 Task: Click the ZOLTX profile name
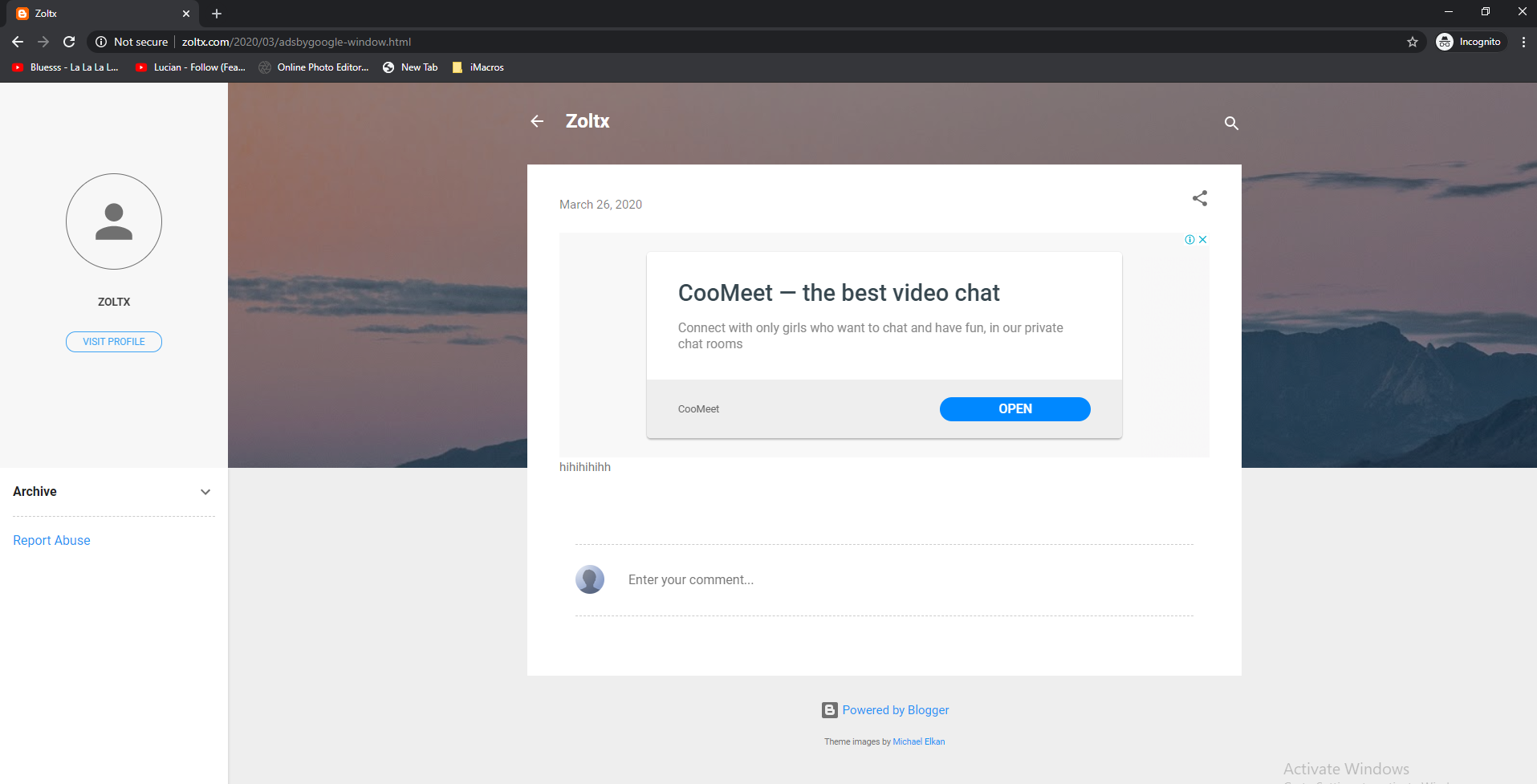(x=114, y=302)
